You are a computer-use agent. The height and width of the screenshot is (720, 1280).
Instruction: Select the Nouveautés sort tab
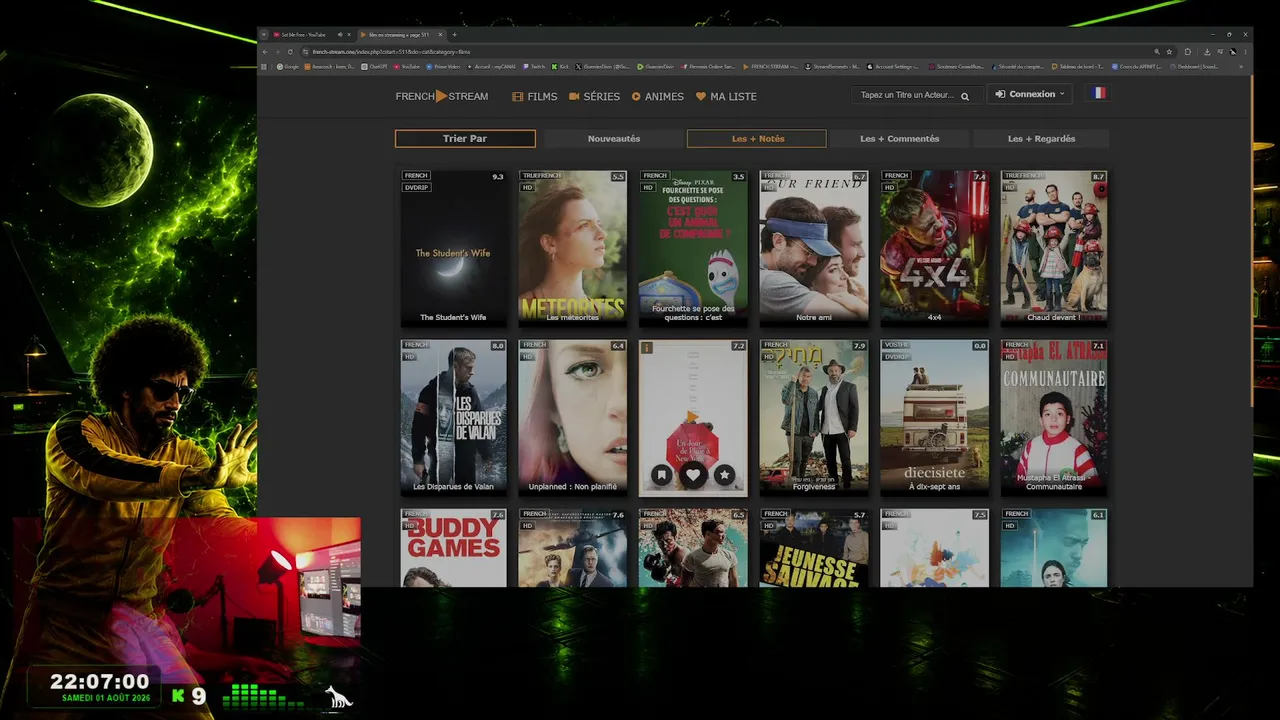pyautogui.click(x=614, y=139)
